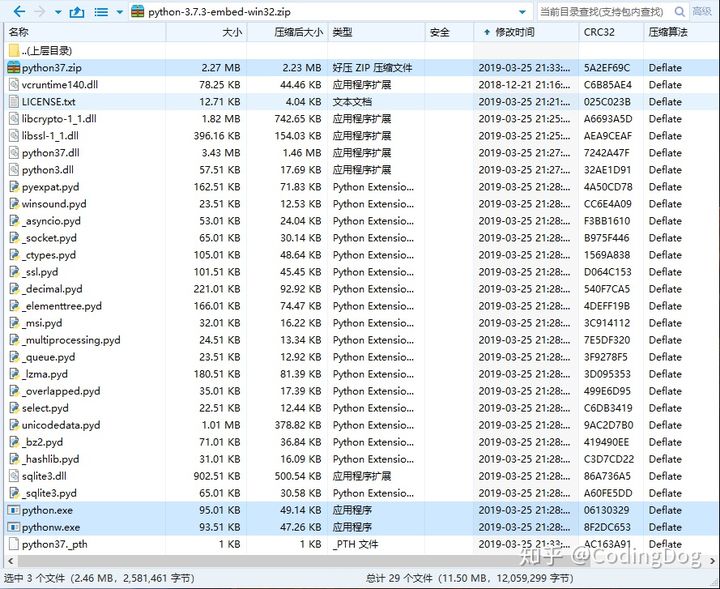Select the python3.dll file icon

click(14, 169)
